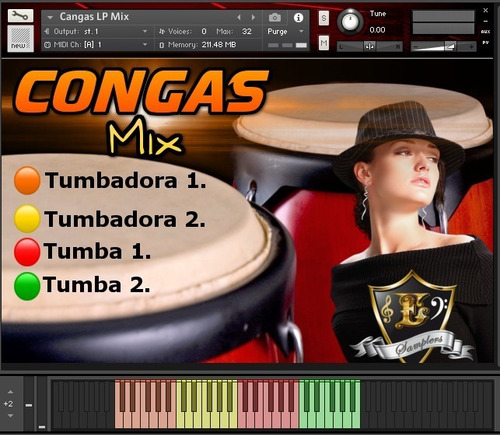
Task: Click the Max voices value 32
Action: 247,31
